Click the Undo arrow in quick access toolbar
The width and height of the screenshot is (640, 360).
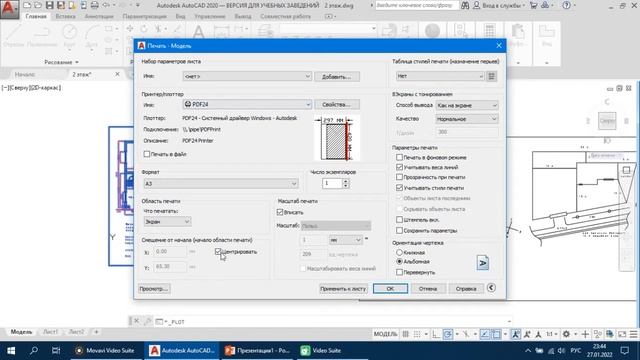(106, 5)
